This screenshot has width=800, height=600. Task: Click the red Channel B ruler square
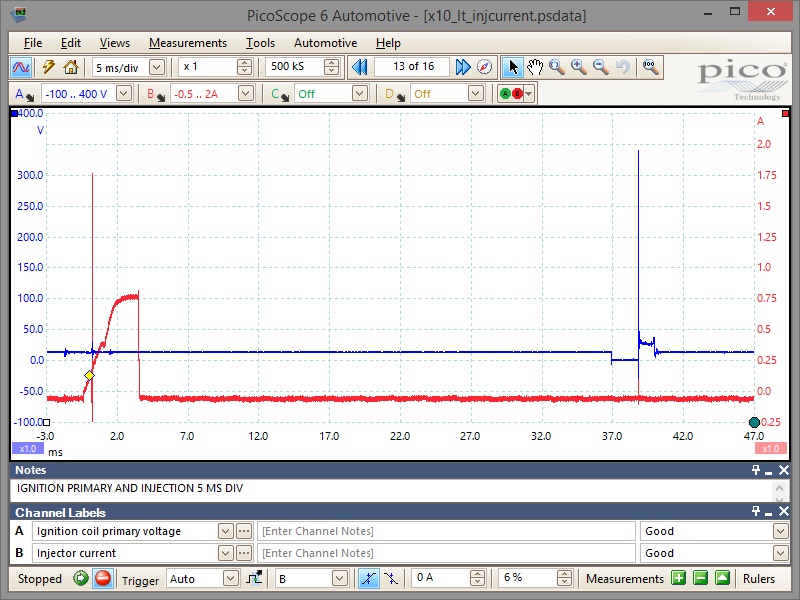click(785, 113)
